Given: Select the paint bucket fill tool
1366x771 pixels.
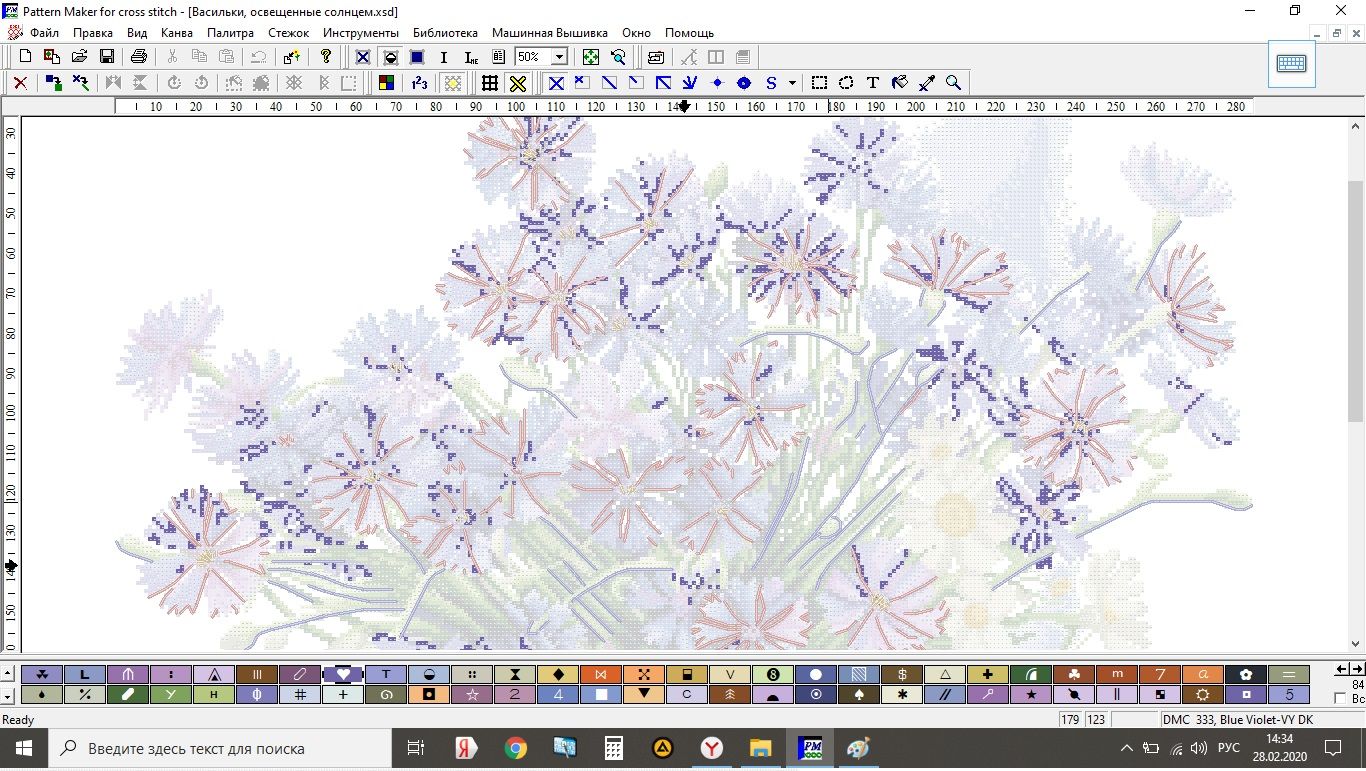Looking at the screenshot, I should tap(900, 83).
